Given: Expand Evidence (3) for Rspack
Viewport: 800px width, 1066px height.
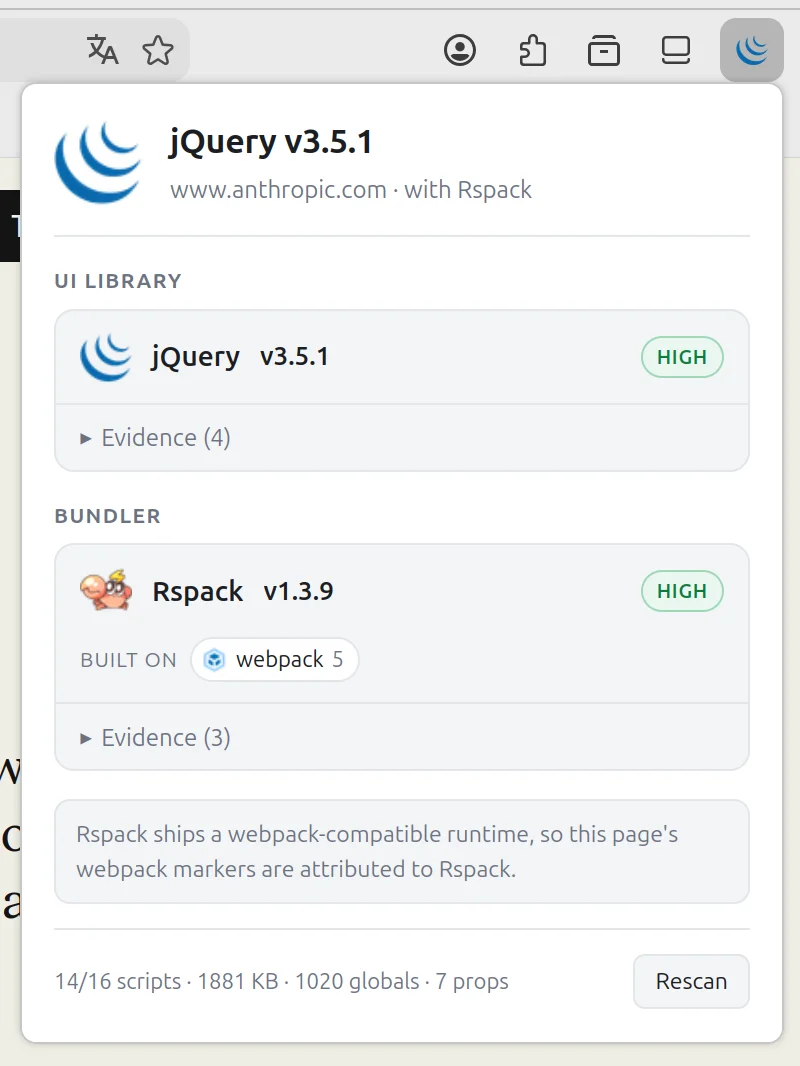Looking at the screenshot, I should 155,738.
